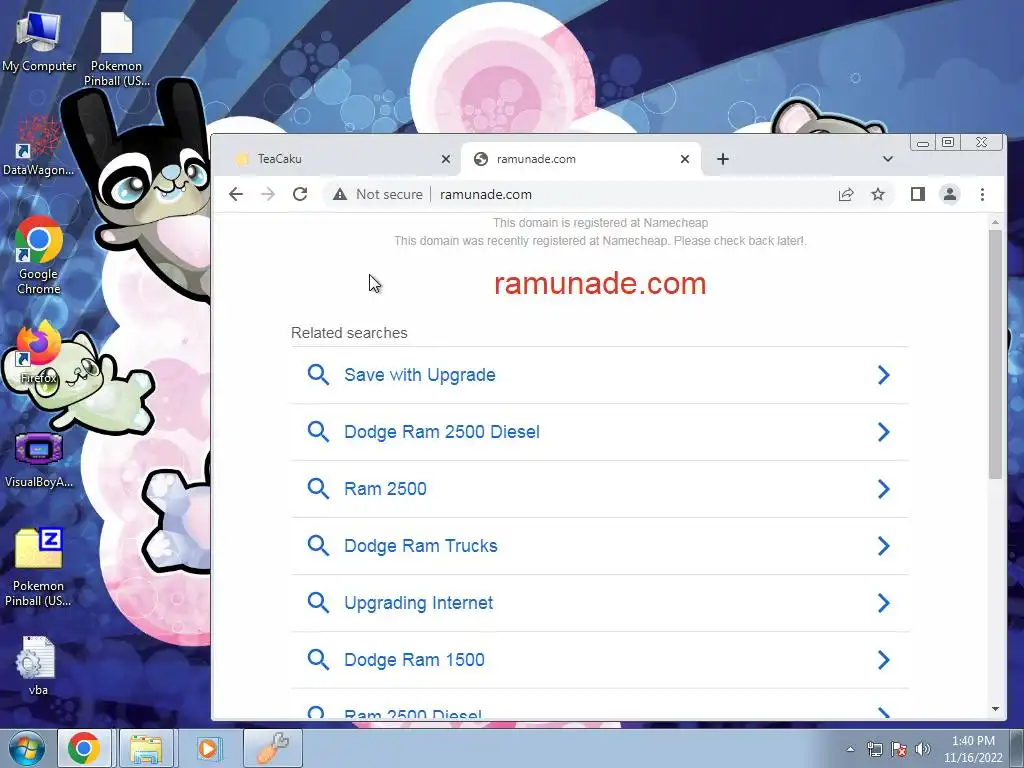Click the volume speaker tray icon

(x=922, y=749)
